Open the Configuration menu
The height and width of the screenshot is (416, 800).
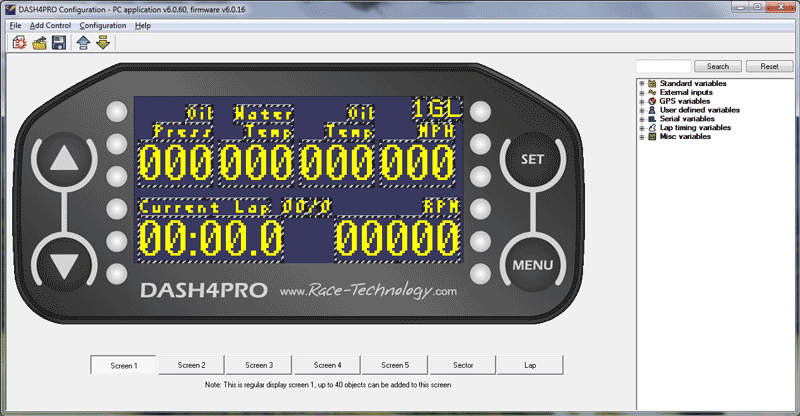coord(103,25)
